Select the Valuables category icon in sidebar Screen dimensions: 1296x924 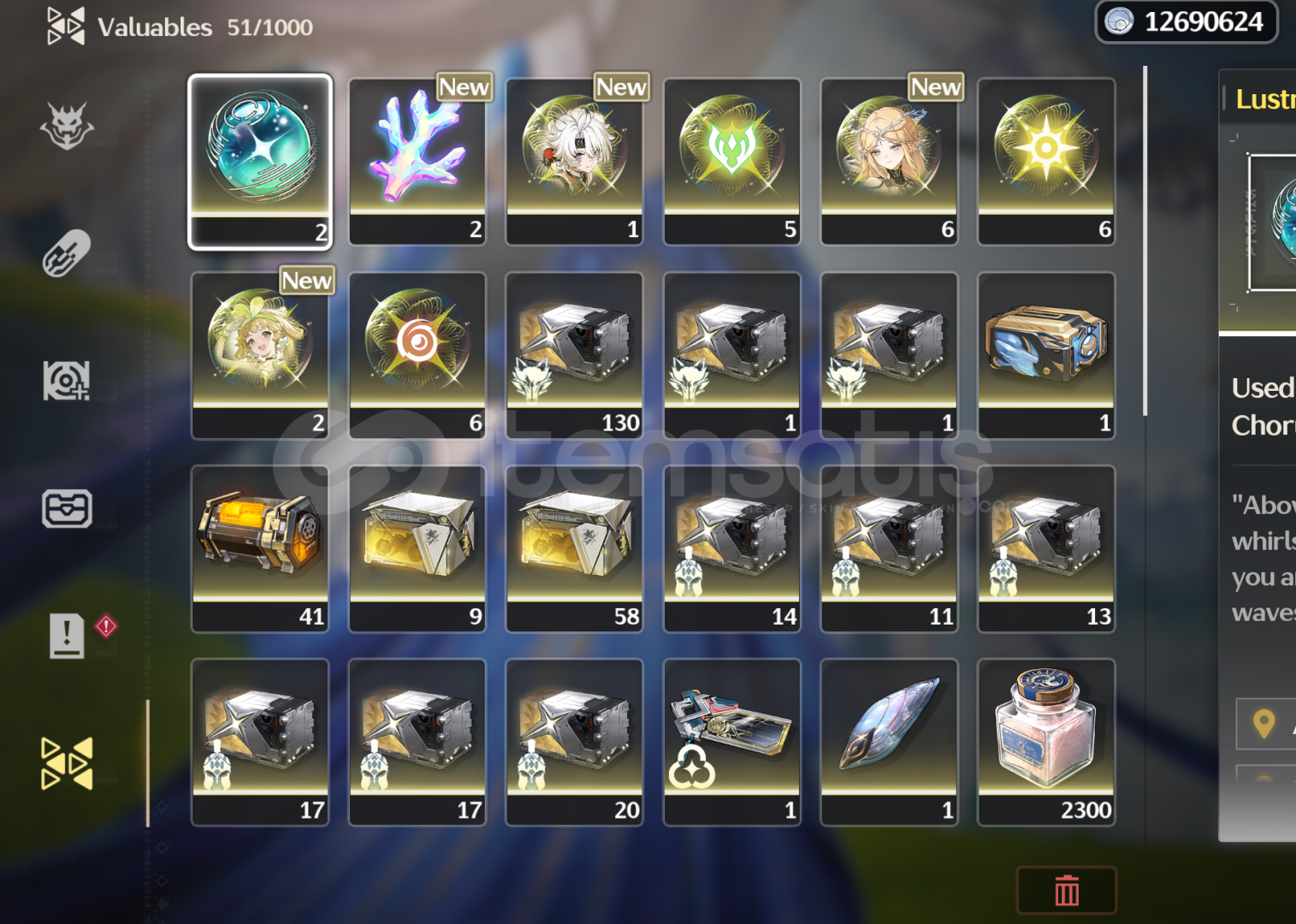67,763
